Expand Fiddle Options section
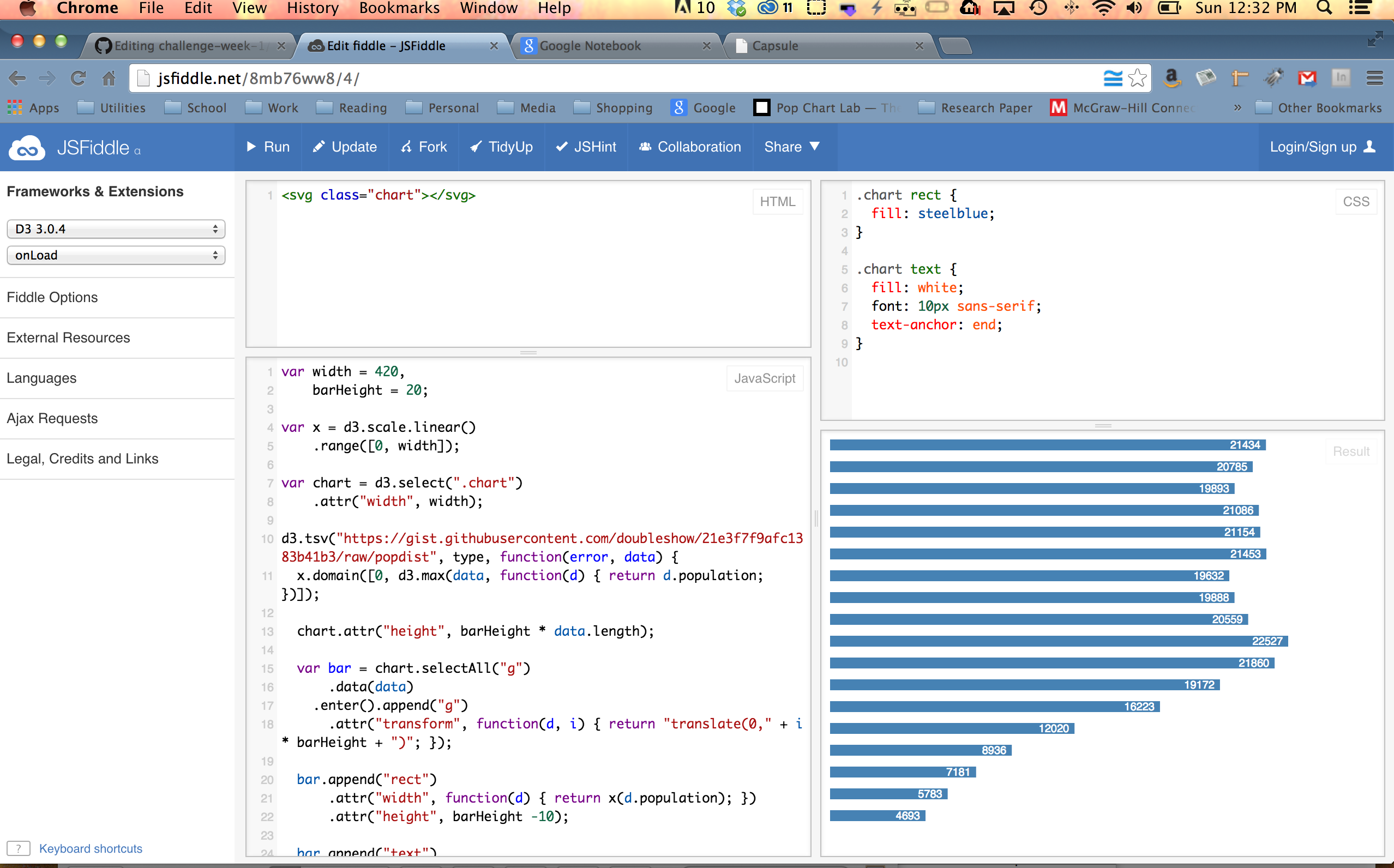The height and width of the screenshot is (868, 1394). click(117, 297)
